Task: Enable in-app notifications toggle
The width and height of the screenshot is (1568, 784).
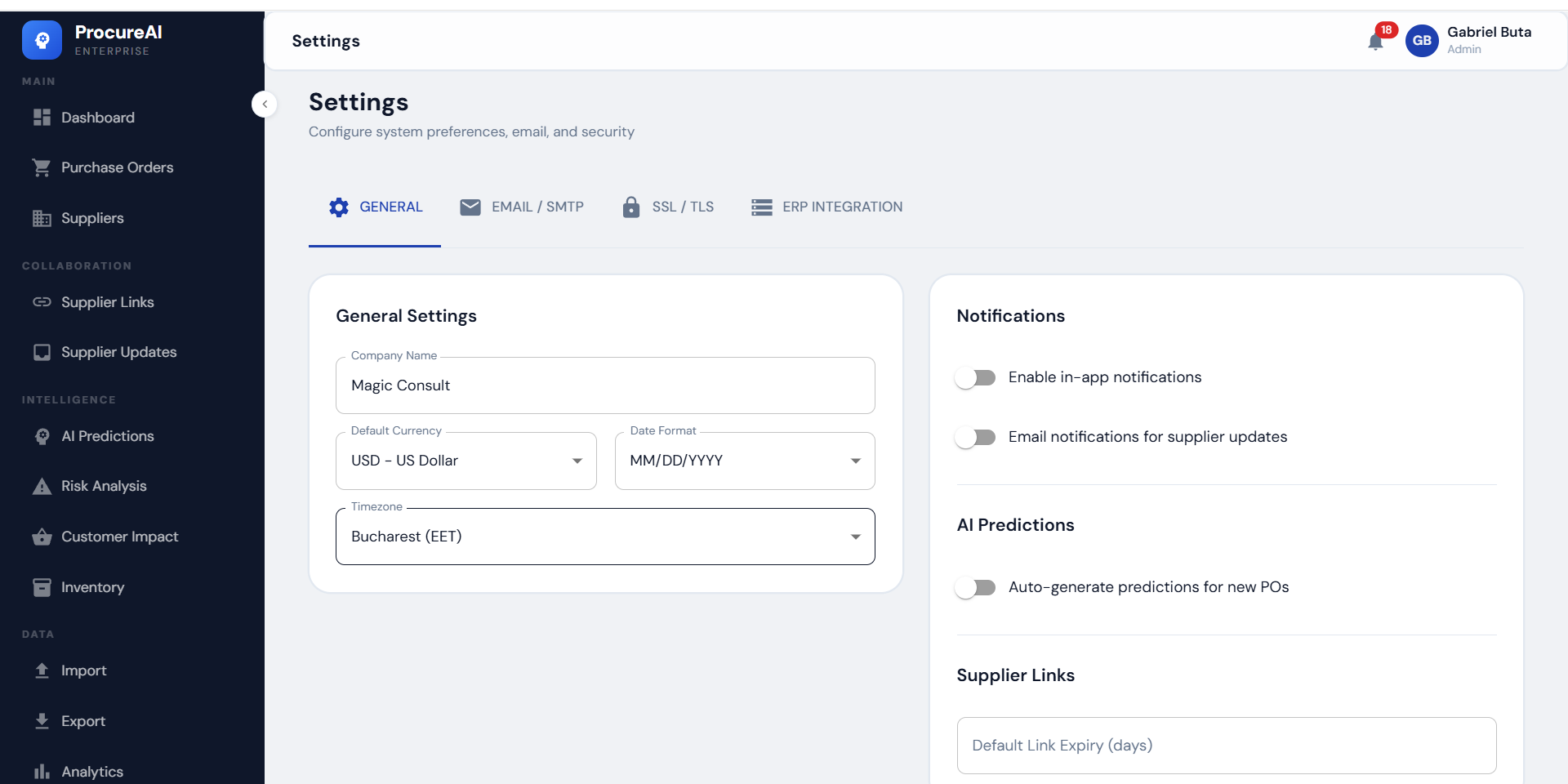Action: (976, 377)
